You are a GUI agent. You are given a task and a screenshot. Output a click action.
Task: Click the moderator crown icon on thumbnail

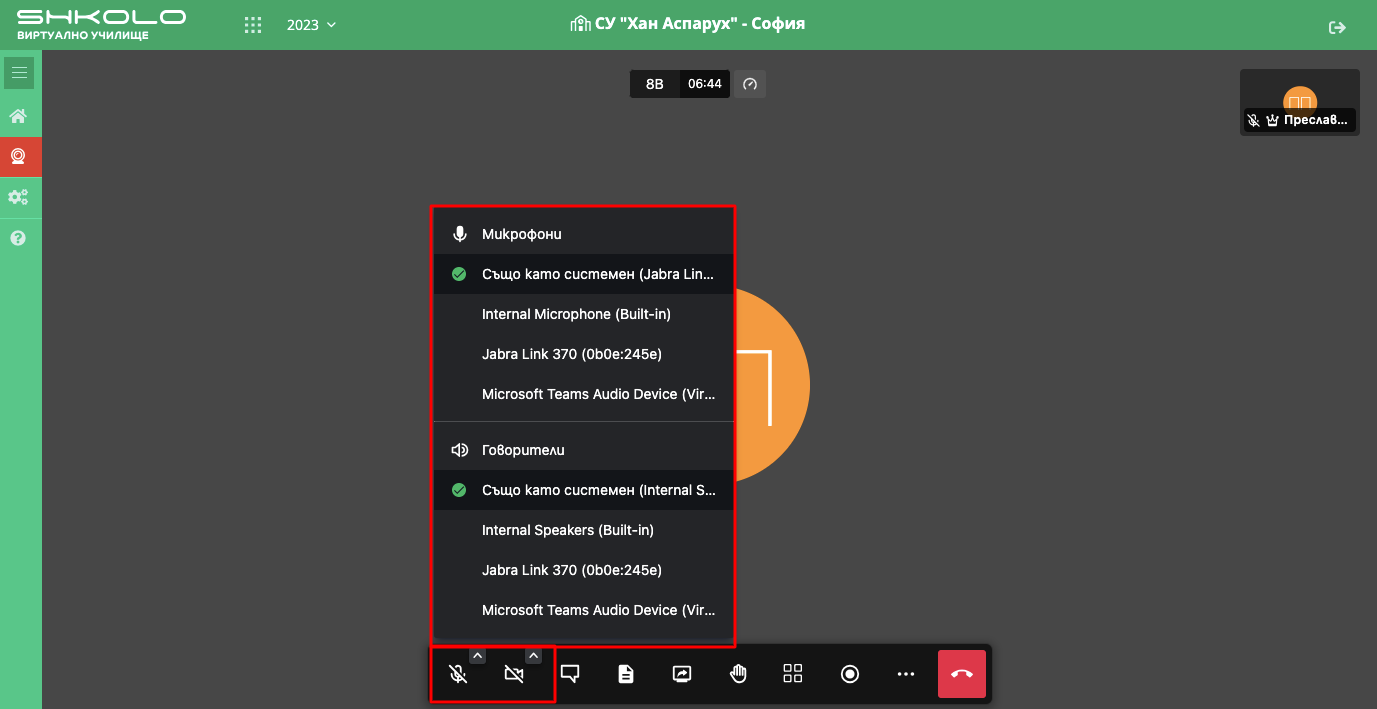click(1272, 121)
